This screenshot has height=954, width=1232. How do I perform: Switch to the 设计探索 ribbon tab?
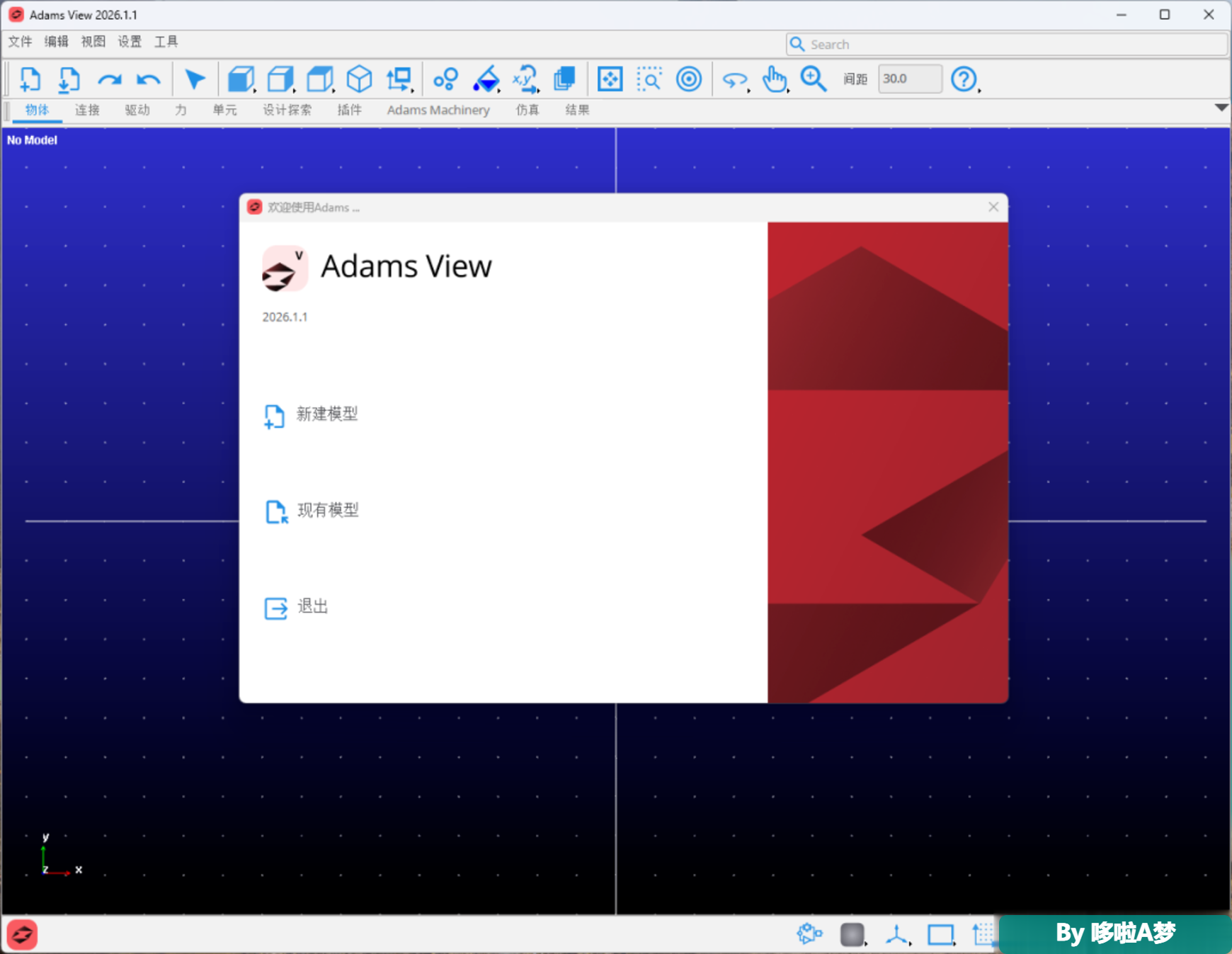tap(287, 110)
